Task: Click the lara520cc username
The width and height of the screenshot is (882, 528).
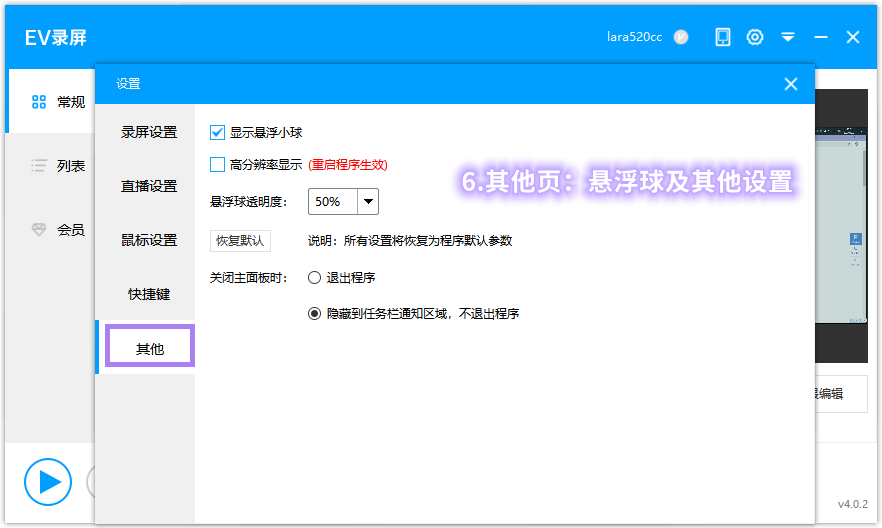Action: point(634,37)
